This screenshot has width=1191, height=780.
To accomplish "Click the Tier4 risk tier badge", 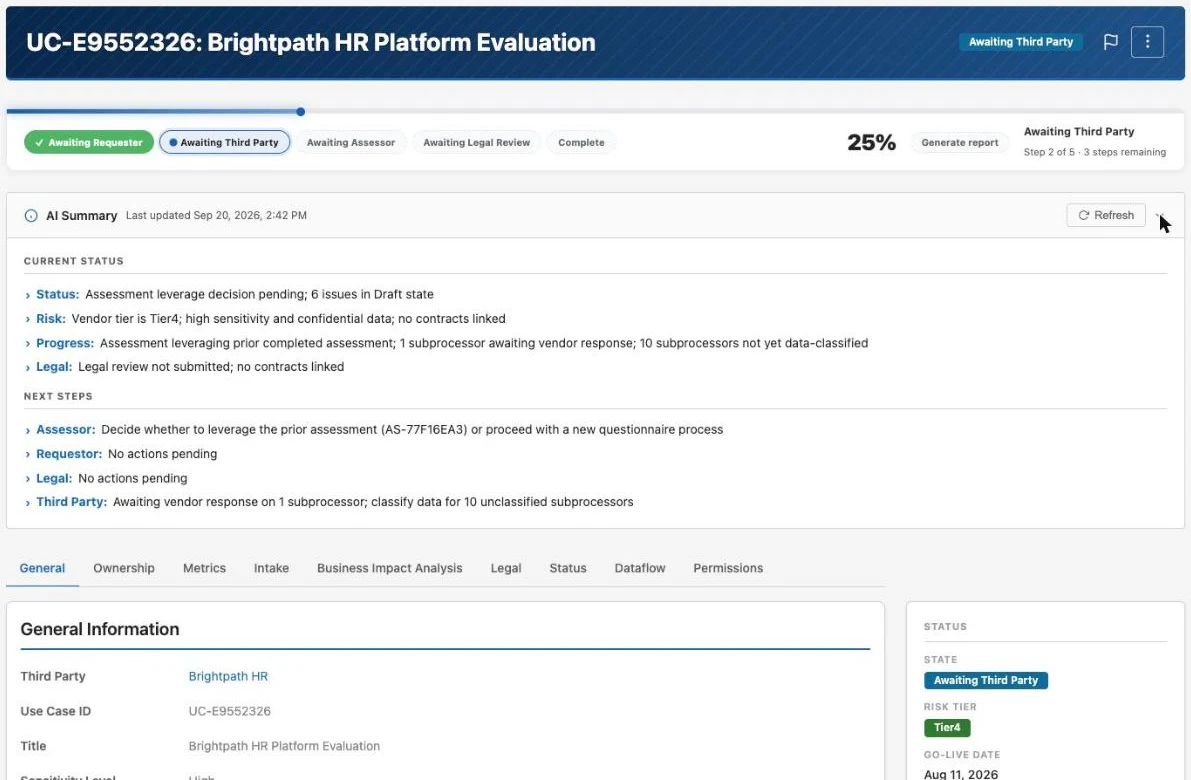I will point(946,728).
